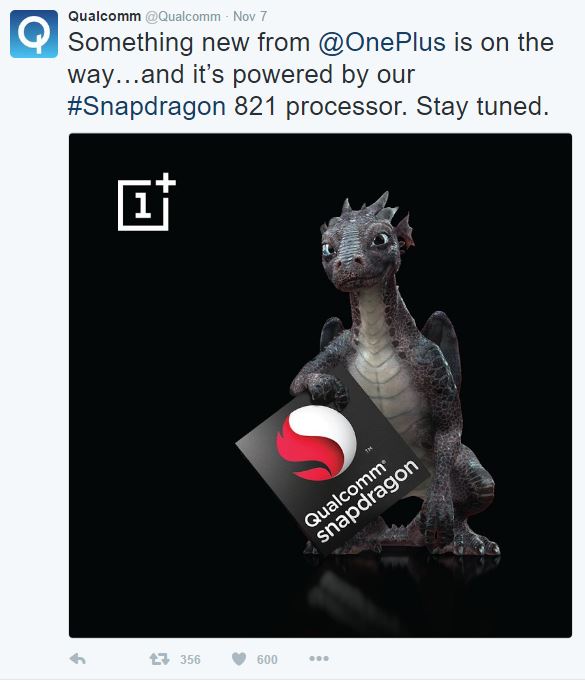Open the Nov 7 tweet timestamp

pyautogui.click(x=250, y=16)
